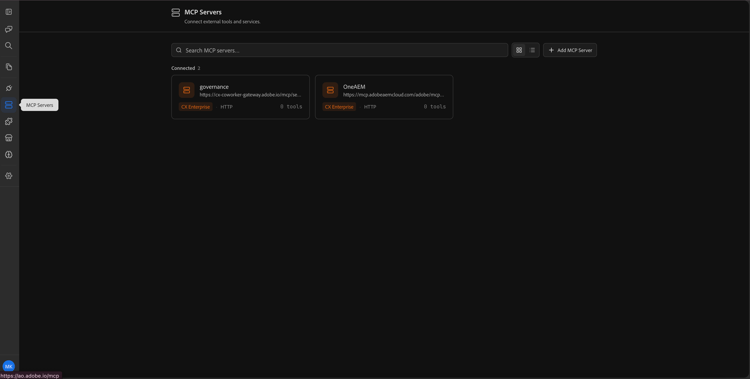This screenshot has width=750, height=379.
Task: Click the MCP Servers page header icon
Action: (x=176, y=12)
